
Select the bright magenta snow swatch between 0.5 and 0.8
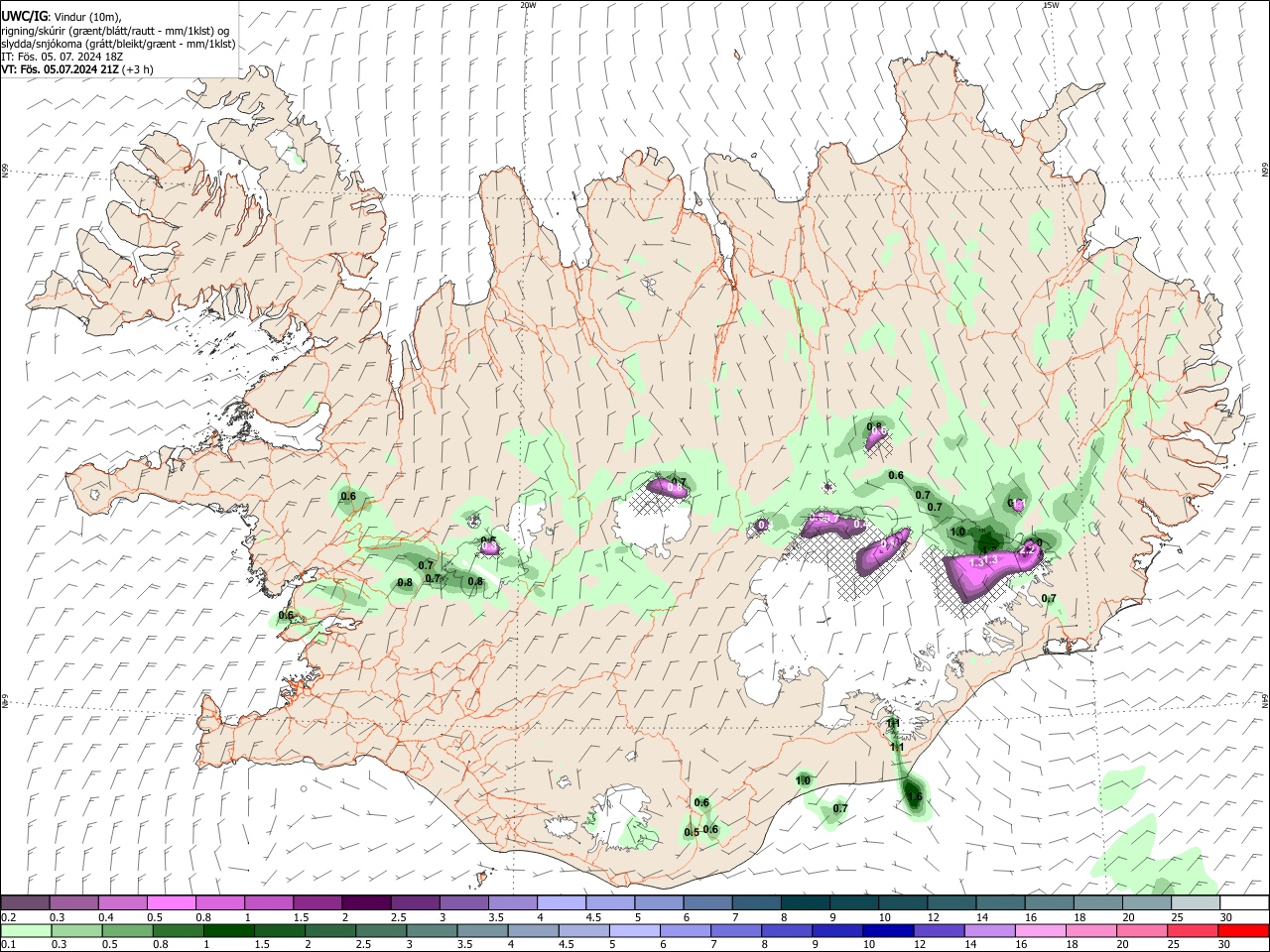[x=173, y=902]
